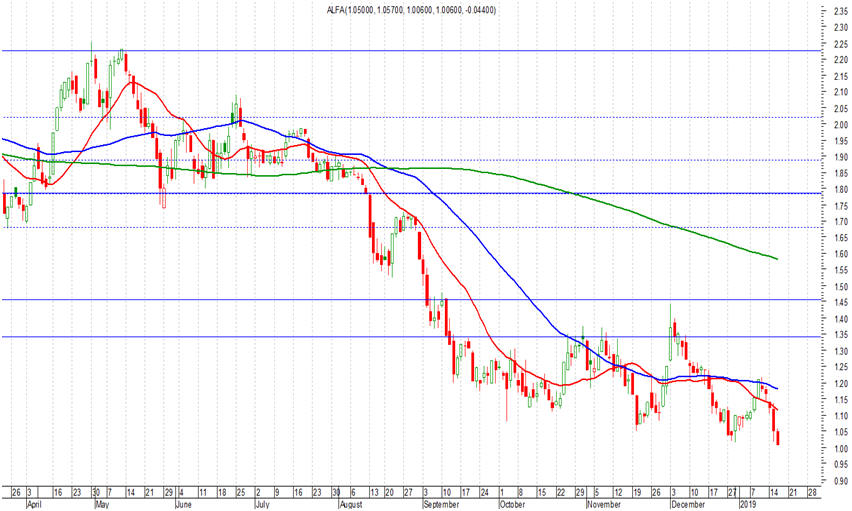
Task: Click the 1.35 price axis label
Action: 841,335
